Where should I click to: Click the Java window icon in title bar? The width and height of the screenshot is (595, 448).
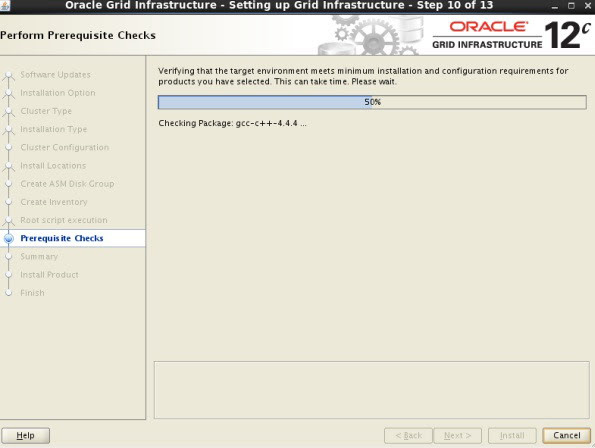5,5
